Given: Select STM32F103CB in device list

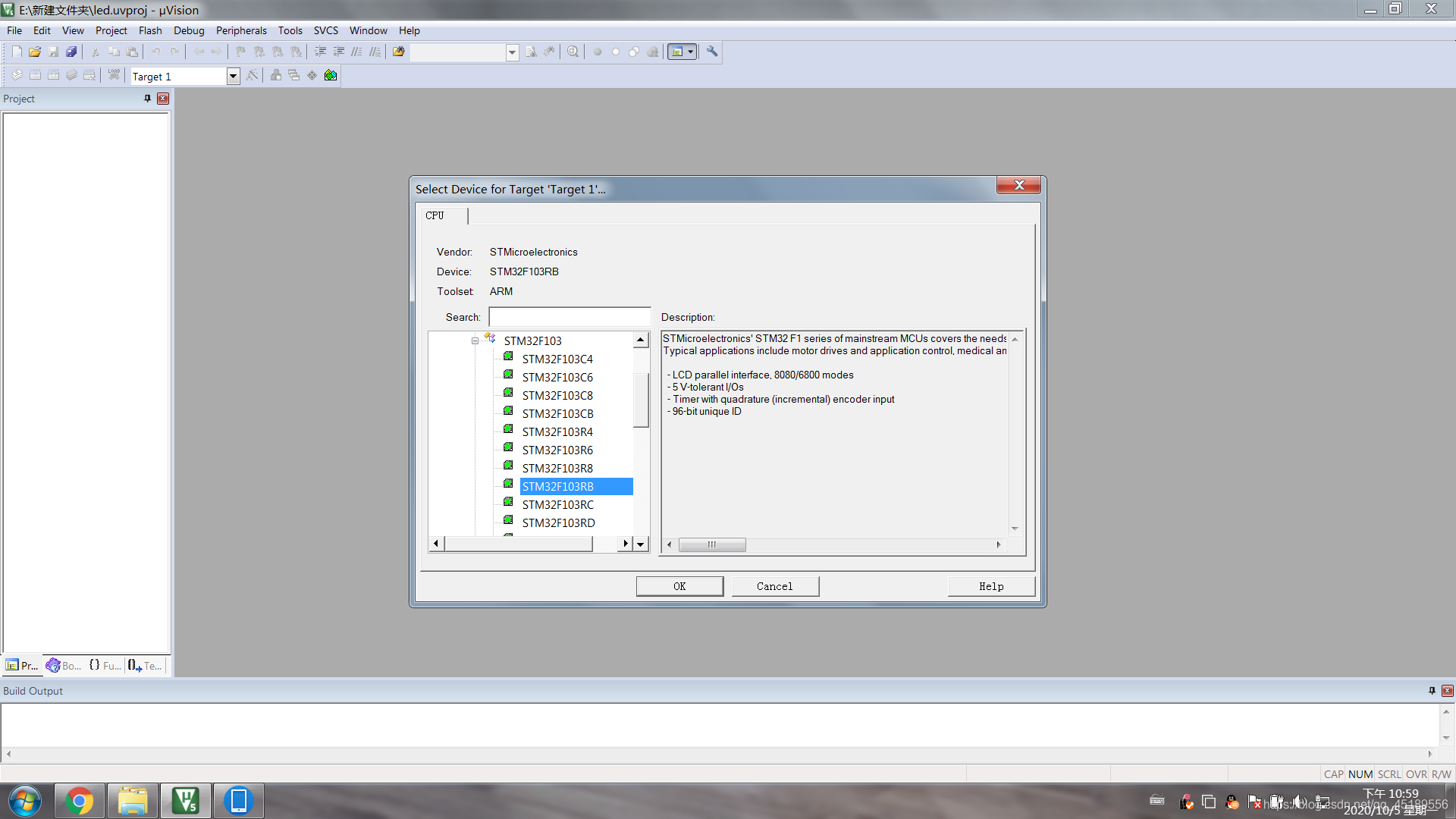Looking at the screenshot, I should pyautogui.click(x=557, y=414).
